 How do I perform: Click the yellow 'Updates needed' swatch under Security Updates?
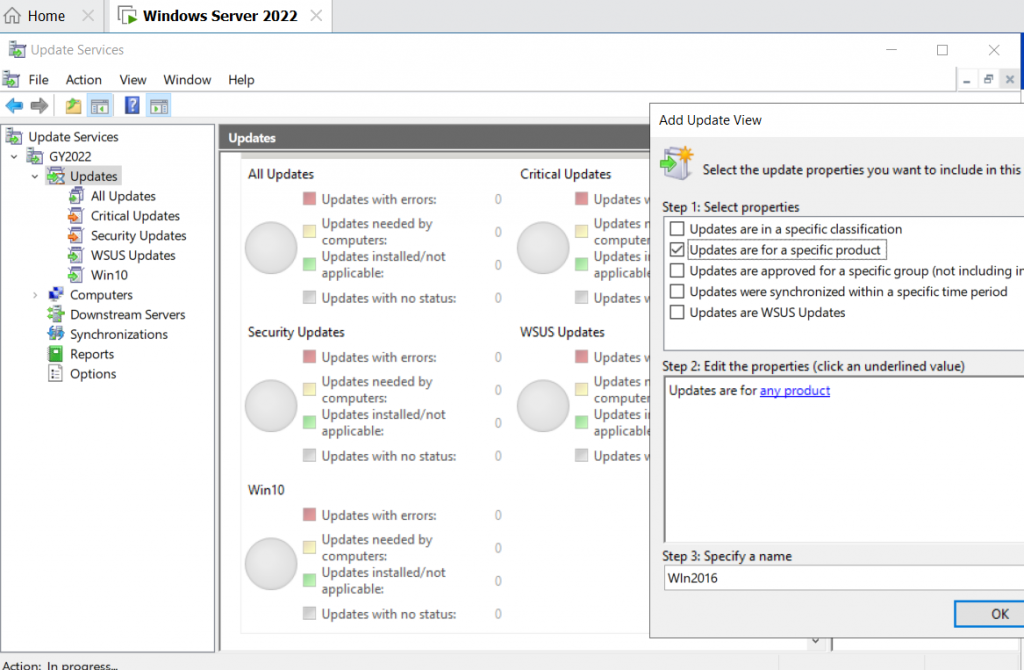click(x=310, y=389)
